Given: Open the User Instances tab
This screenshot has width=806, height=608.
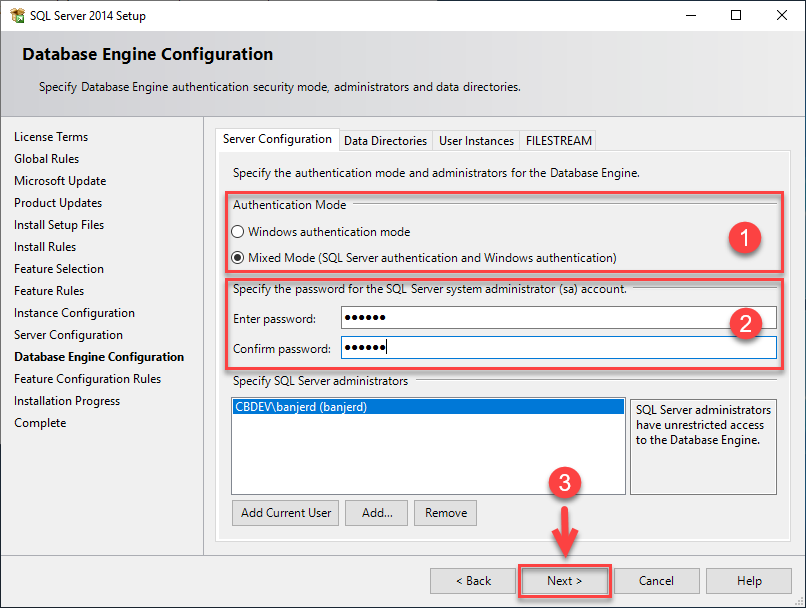Looking at the screenshot, I should (476, 141).
